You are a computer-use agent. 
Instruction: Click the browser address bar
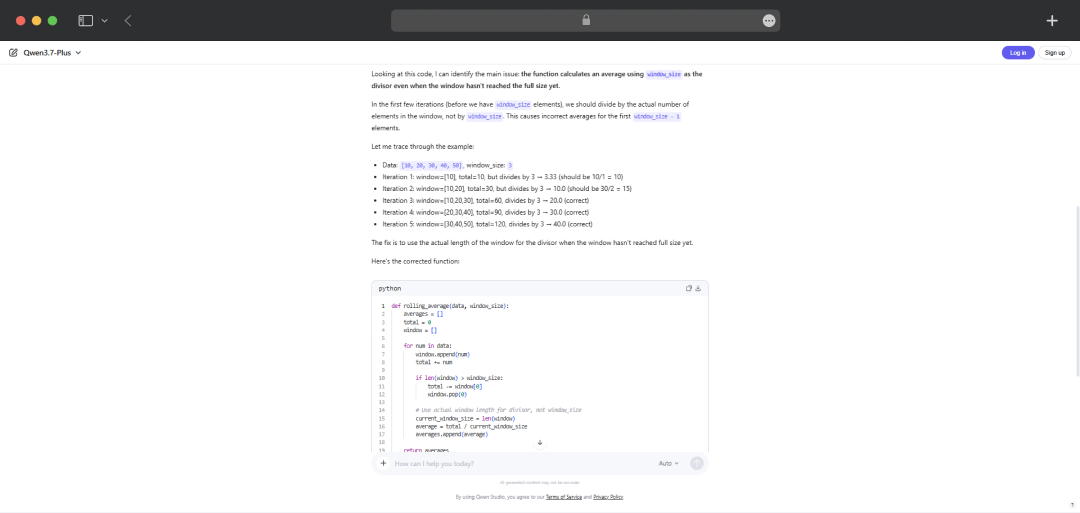pos(585,21)
